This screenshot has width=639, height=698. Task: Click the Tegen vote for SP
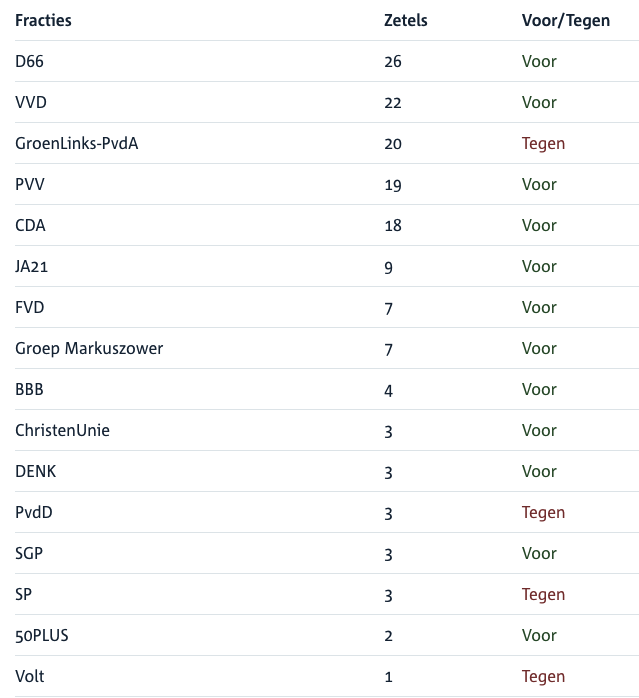tap(543, 594)
